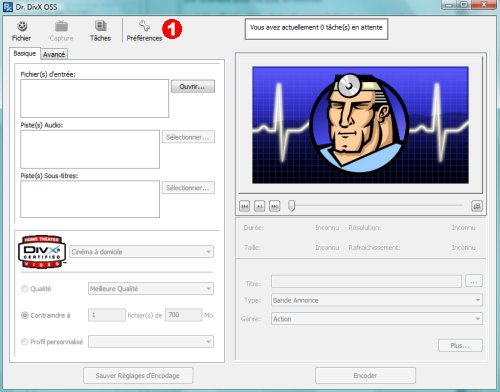Click the Encoder button
The width and height of the screenshot is (500, 392).
coord(365,376)
